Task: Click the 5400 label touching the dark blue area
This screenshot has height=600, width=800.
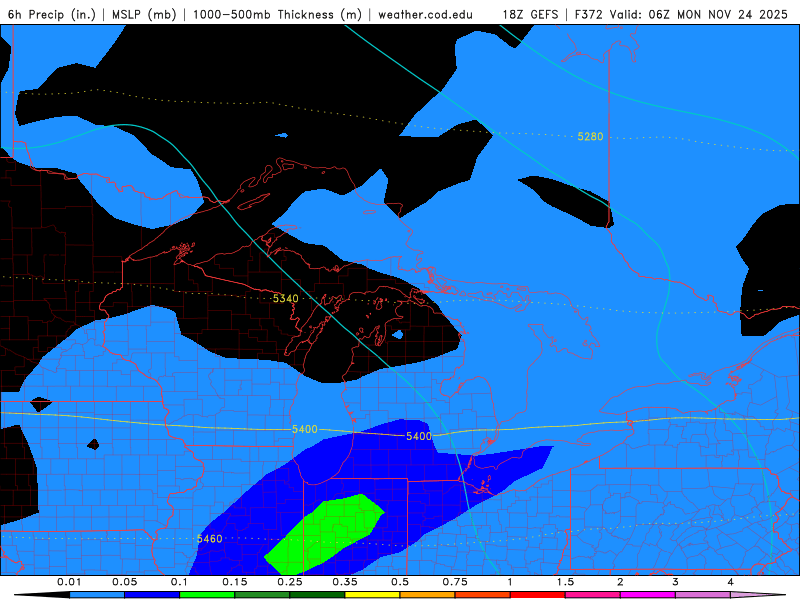Action: (x=419, y=436)
